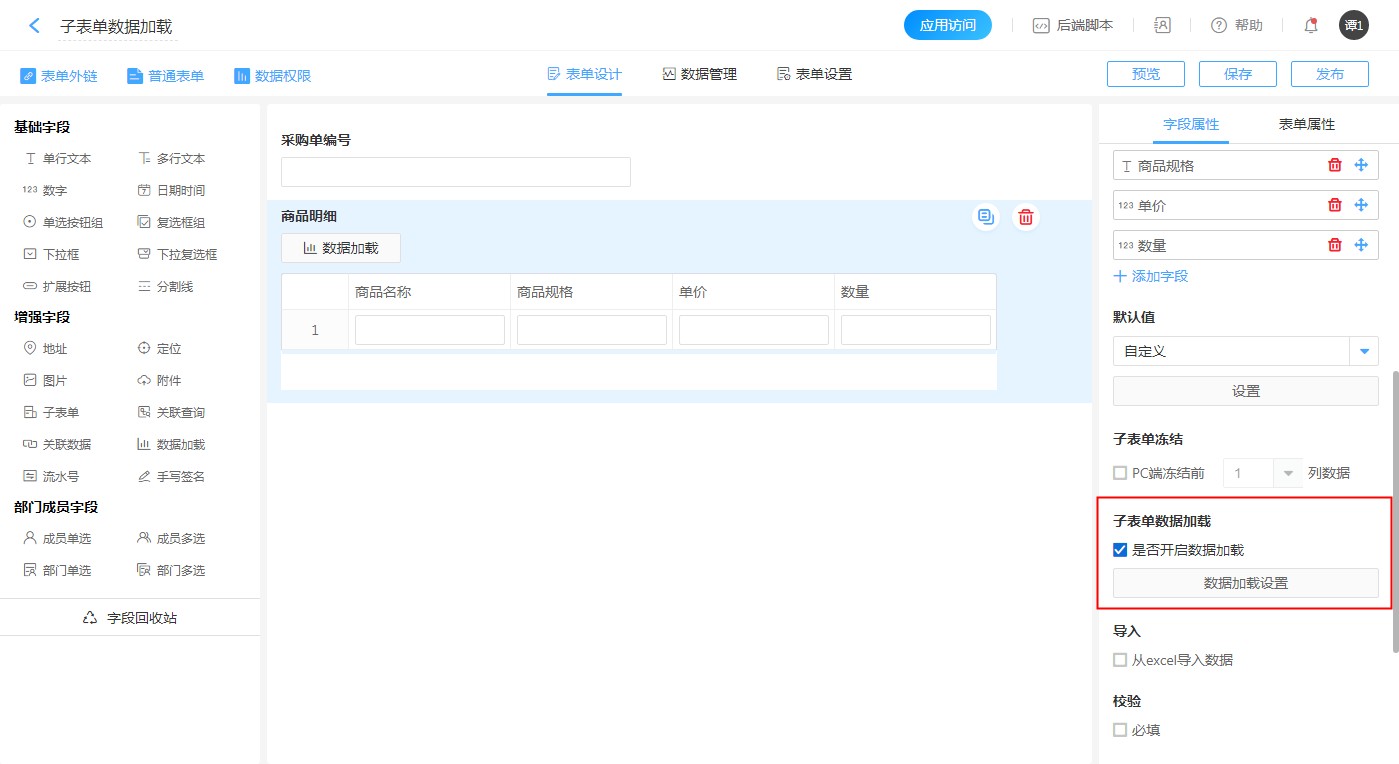Screen dimensions: 1399x764
Task: Delete the 单价 field in properties list
Action: coord(1334,205)
